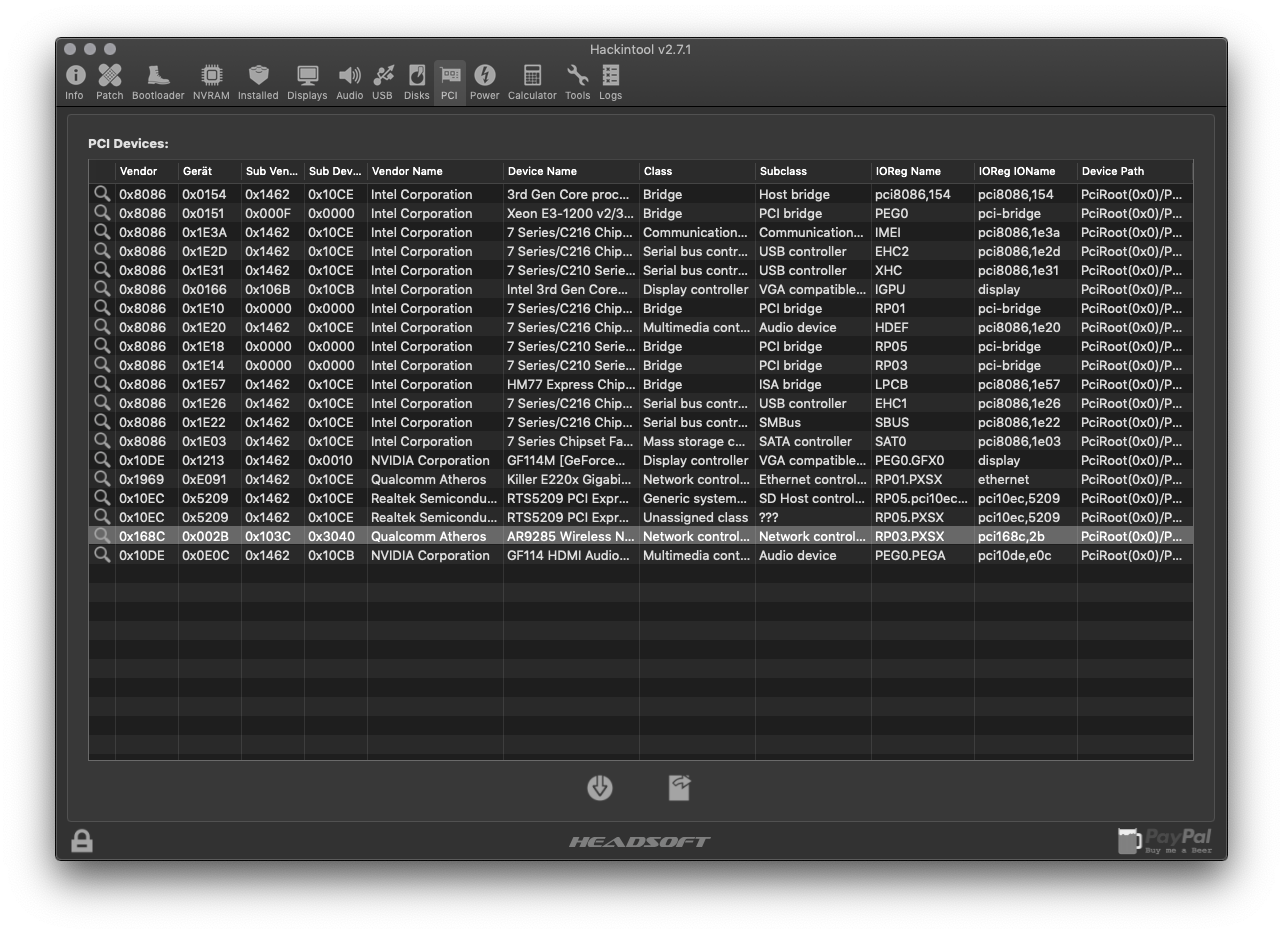Screen dimensions: 1283x934
Task: Select the SAT0 IOReg name cell
Action: (x=890, y=441)
